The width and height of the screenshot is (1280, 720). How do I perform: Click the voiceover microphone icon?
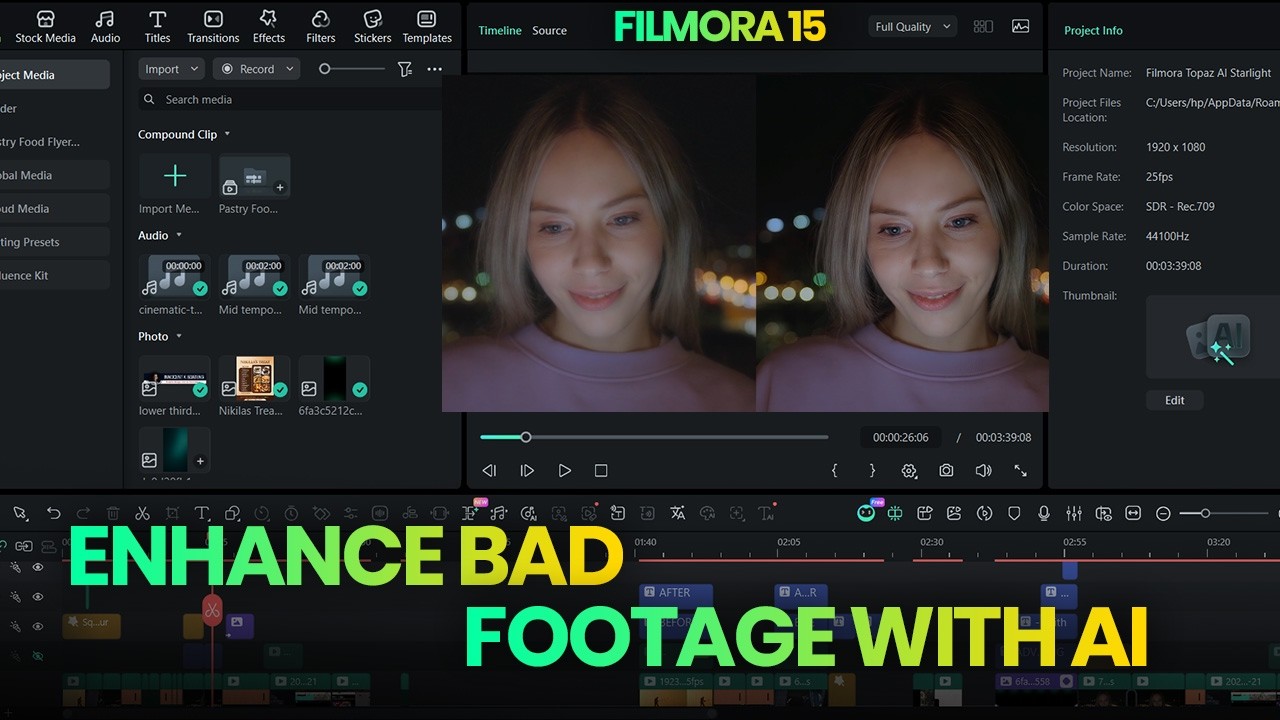coord(1044,513)
